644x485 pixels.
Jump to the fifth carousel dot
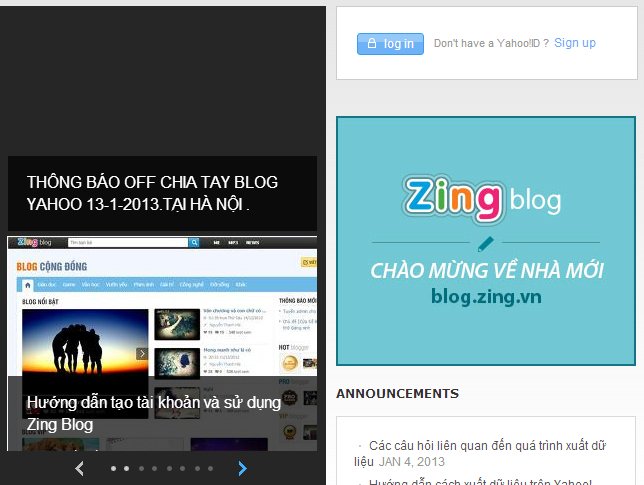[168, 468]
